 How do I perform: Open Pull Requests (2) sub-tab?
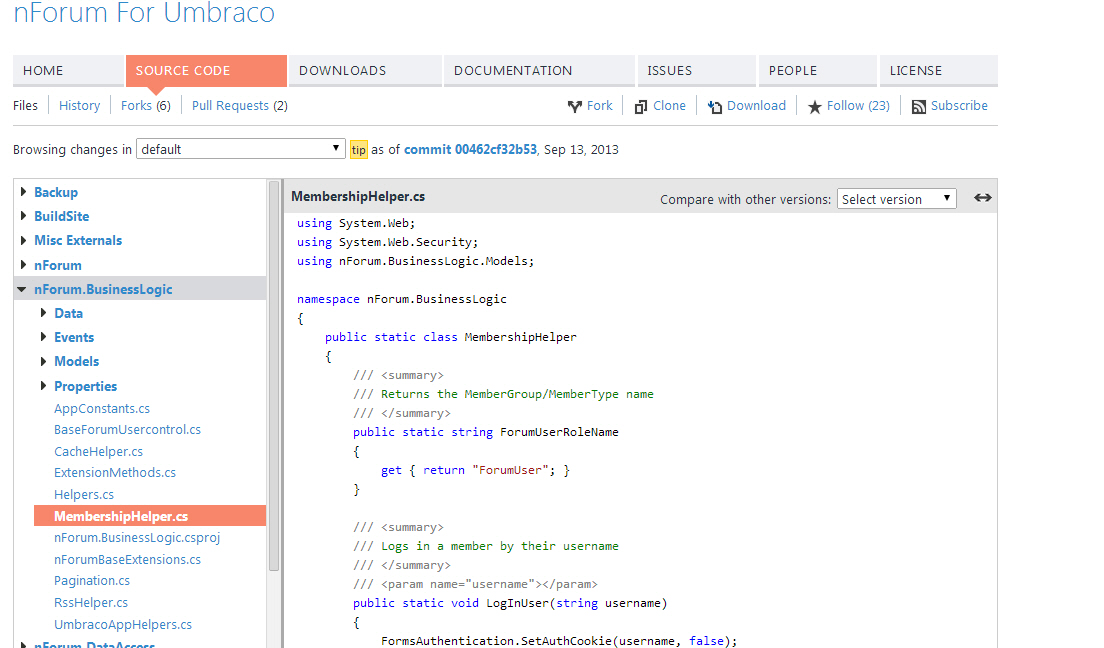tap(239, 106)
